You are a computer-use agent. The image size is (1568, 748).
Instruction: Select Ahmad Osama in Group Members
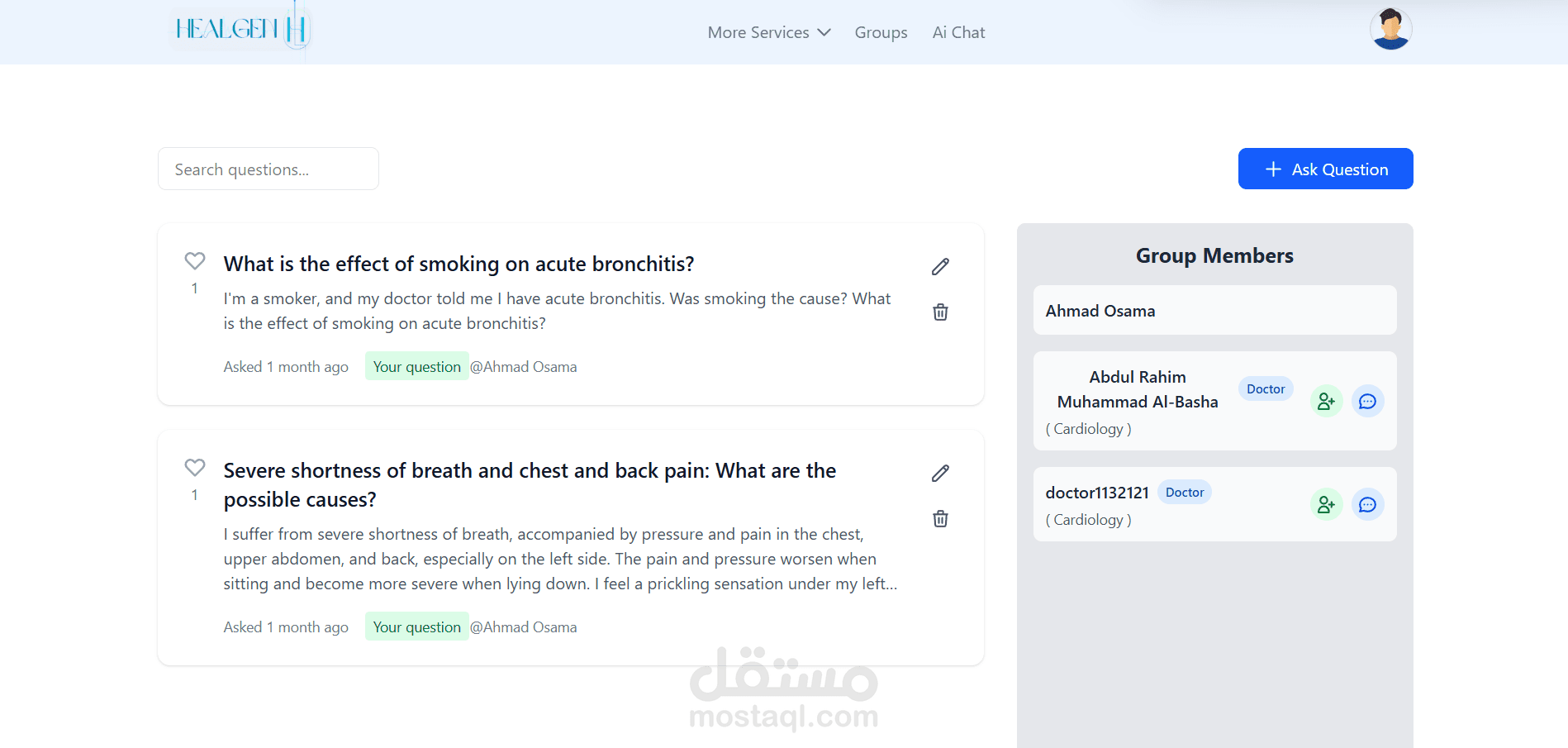coord(1214,310)
